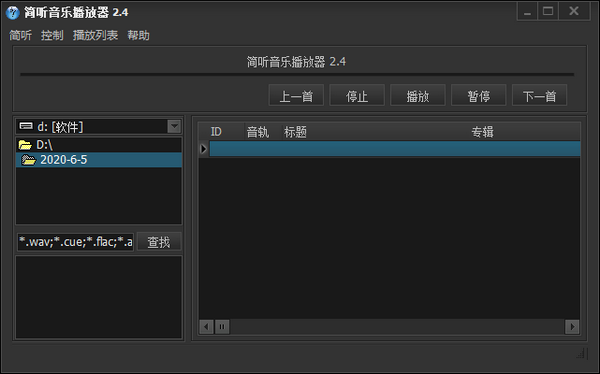Click the 上一首 previous track button

[296, 95]
